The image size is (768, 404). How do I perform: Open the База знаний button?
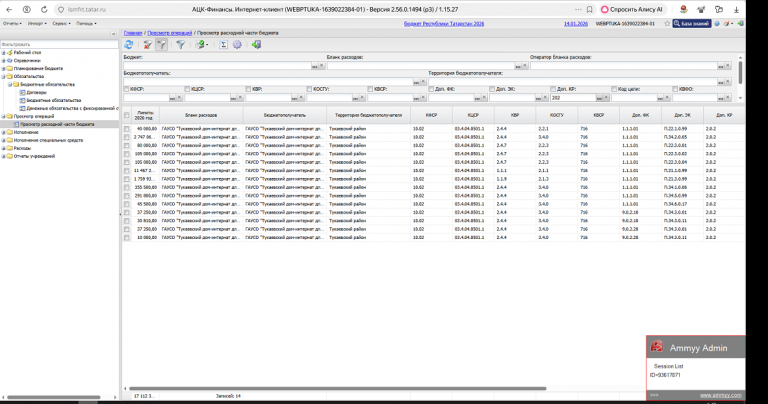click(692, 24)
